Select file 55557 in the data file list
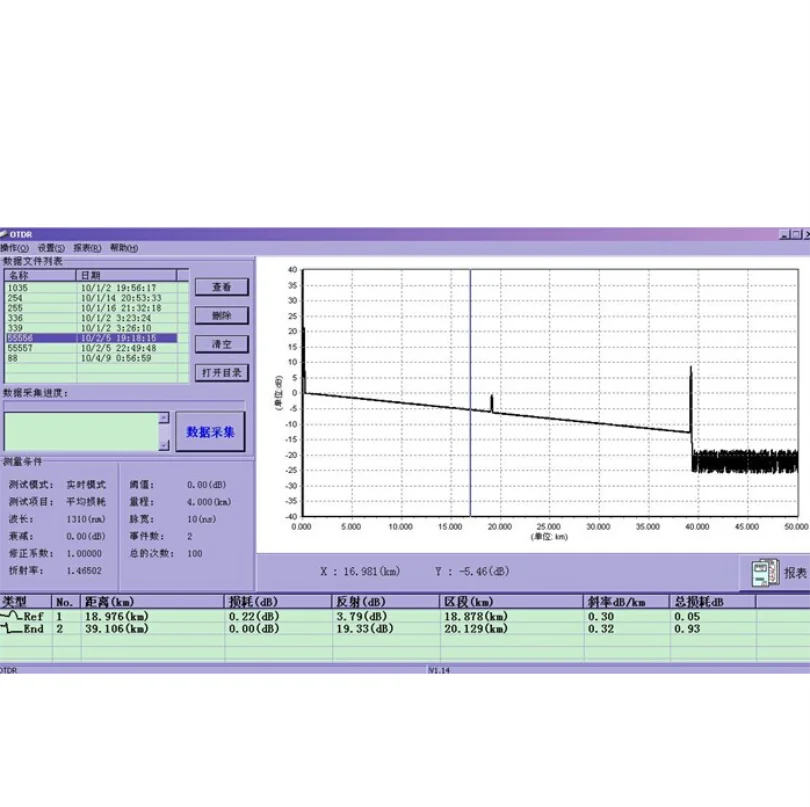Image resolution: width=810 pixels, height=807 pixels. coord(92,348)
